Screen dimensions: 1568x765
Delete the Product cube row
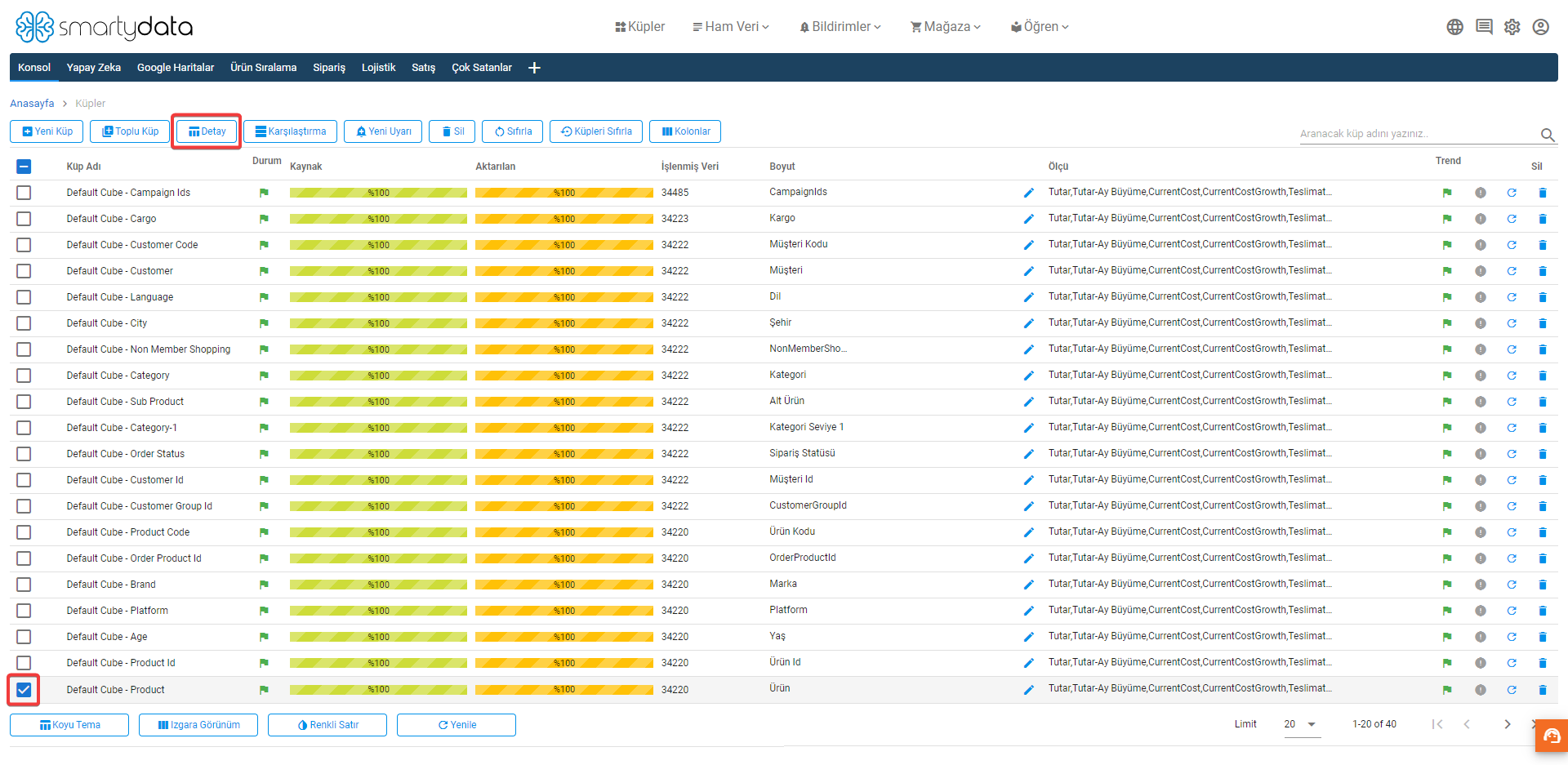coord(1543,690)
